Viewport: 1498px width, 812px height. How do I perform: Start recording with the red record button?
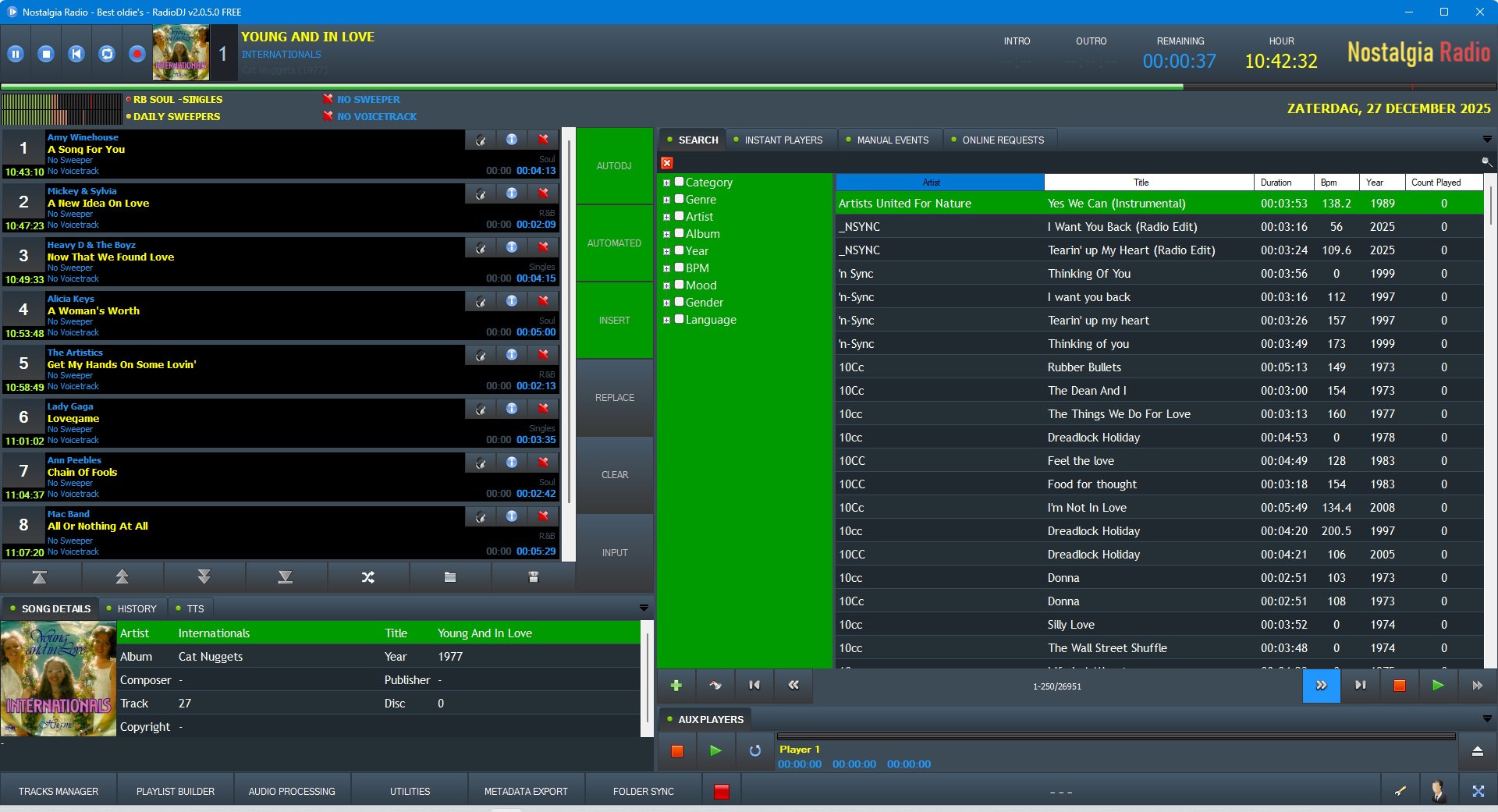coord(137,53)
